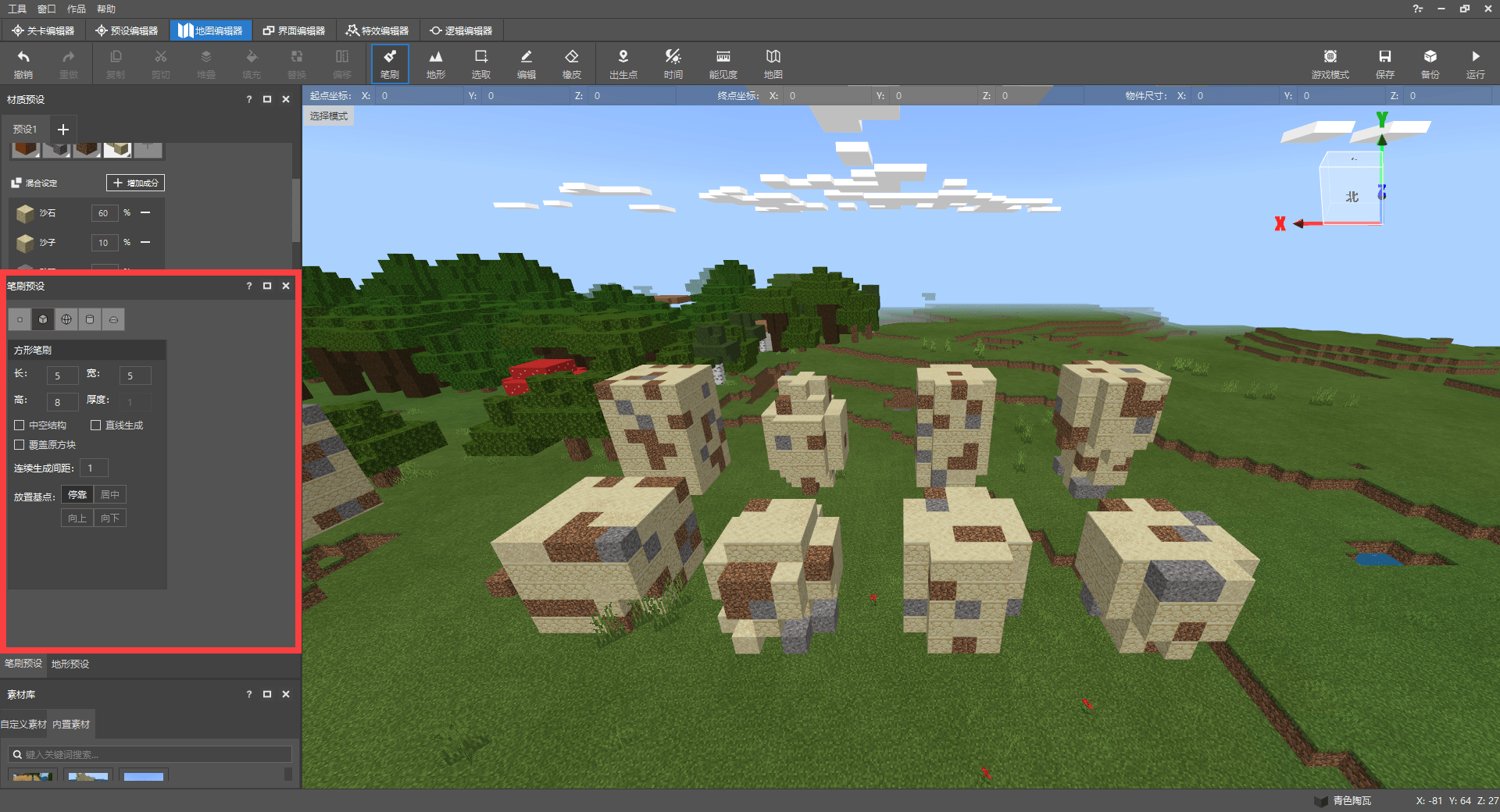
Task: Open help for 笔刷预设 panel
Action: (x=249, y=286)
